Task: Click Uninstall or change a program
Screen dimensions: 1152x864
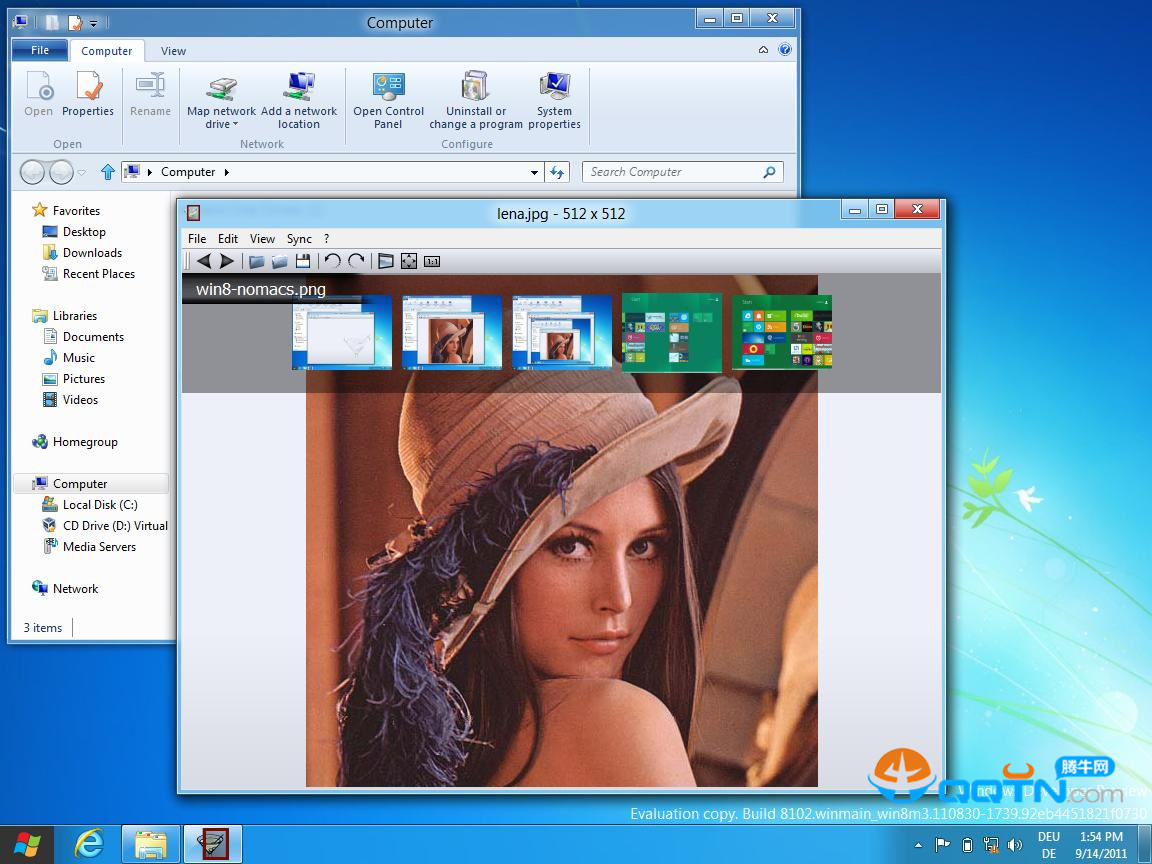Action: (476, 101)
